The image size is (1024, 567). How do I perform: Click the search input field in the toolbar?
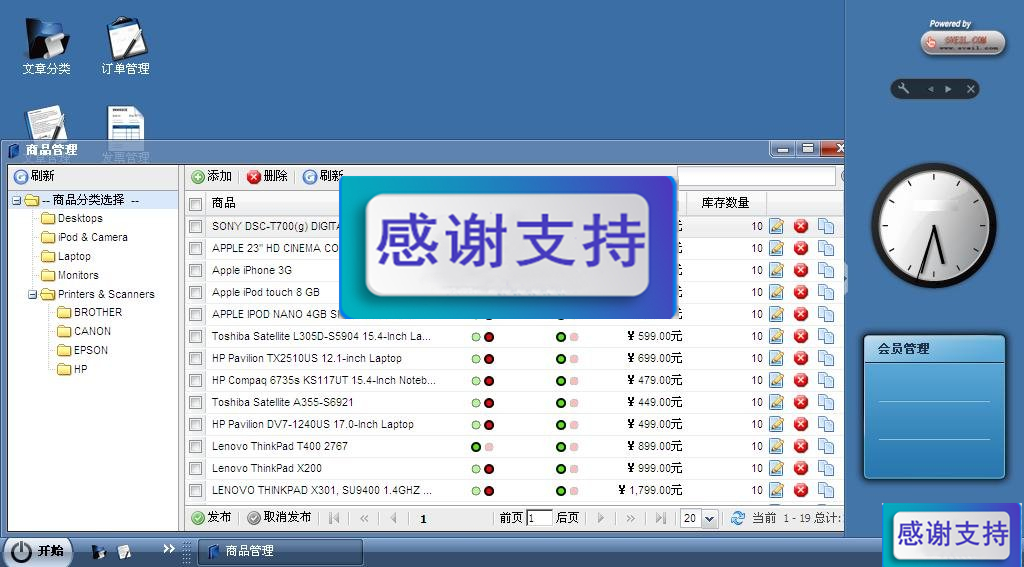click(756, 176)
